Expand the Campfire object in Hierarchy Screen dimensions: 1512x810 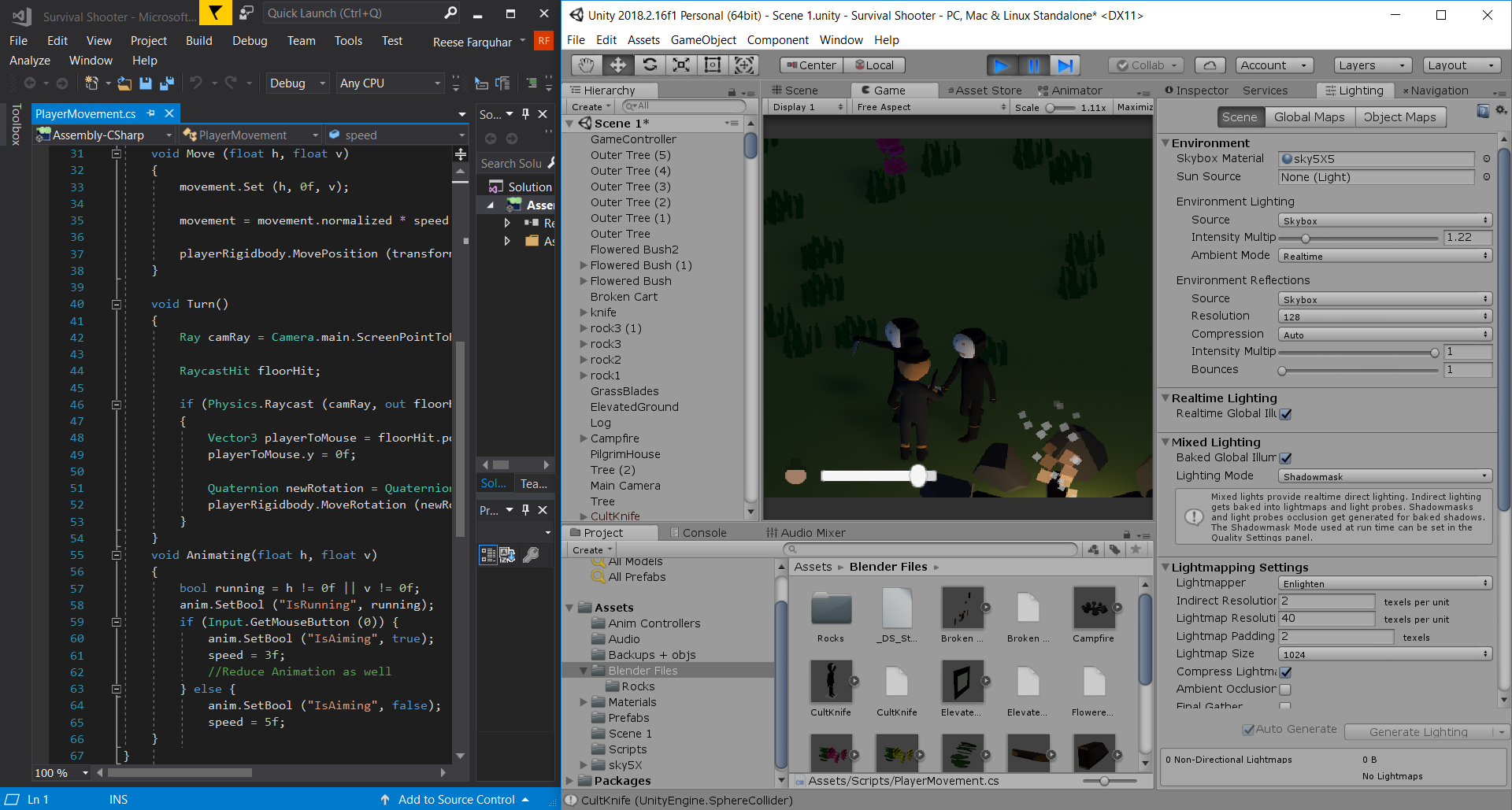584,438
